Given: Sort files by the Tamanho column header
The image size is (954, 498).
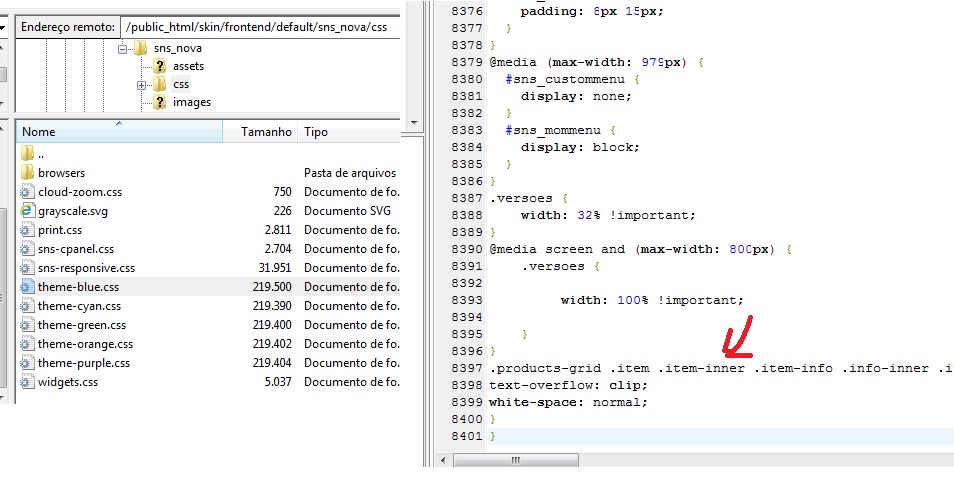Looking at the screenshot, I should point(267,132).
